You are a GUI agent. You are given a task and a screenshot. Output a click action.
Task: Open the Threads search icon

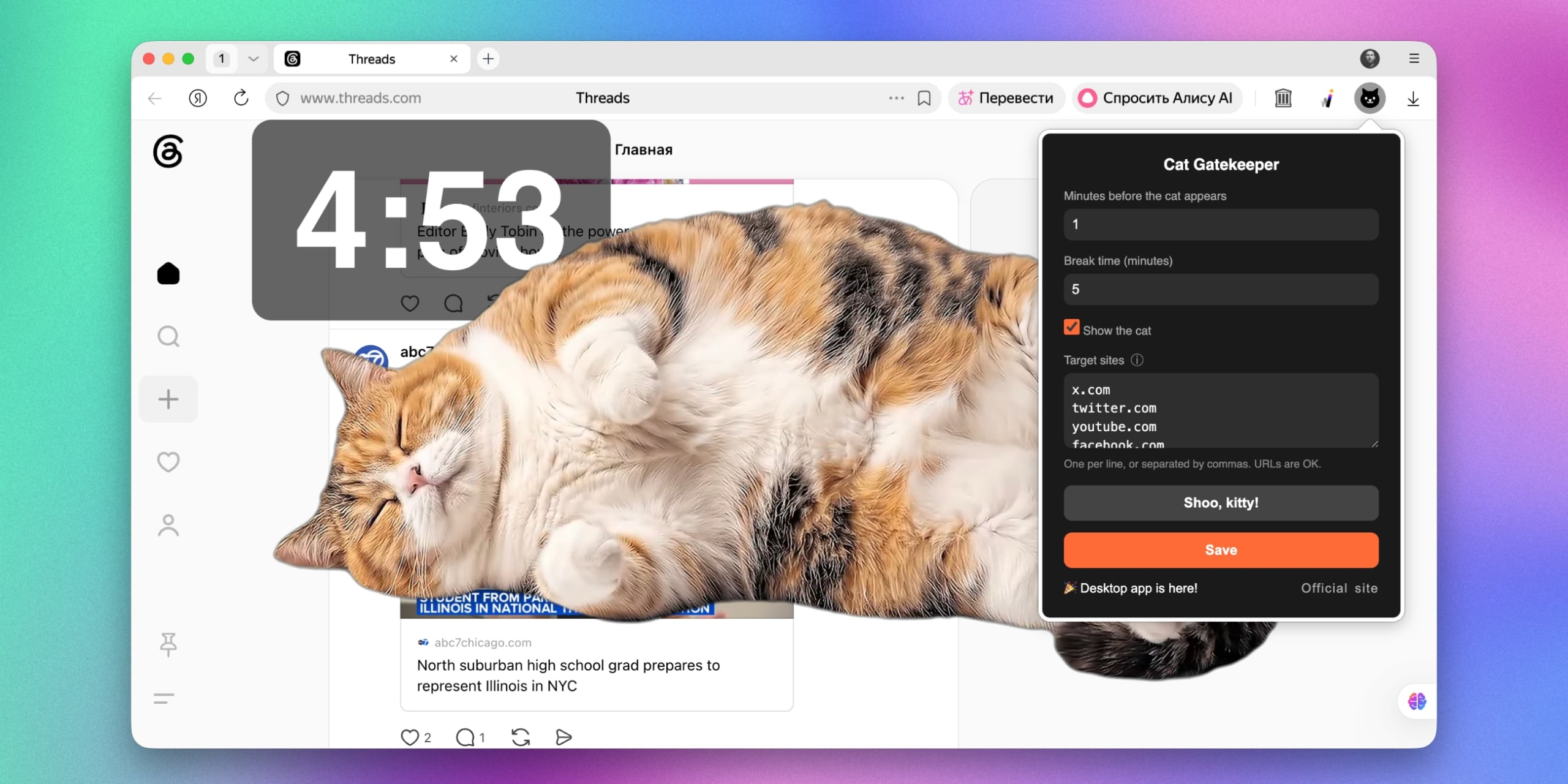[168, 336]
